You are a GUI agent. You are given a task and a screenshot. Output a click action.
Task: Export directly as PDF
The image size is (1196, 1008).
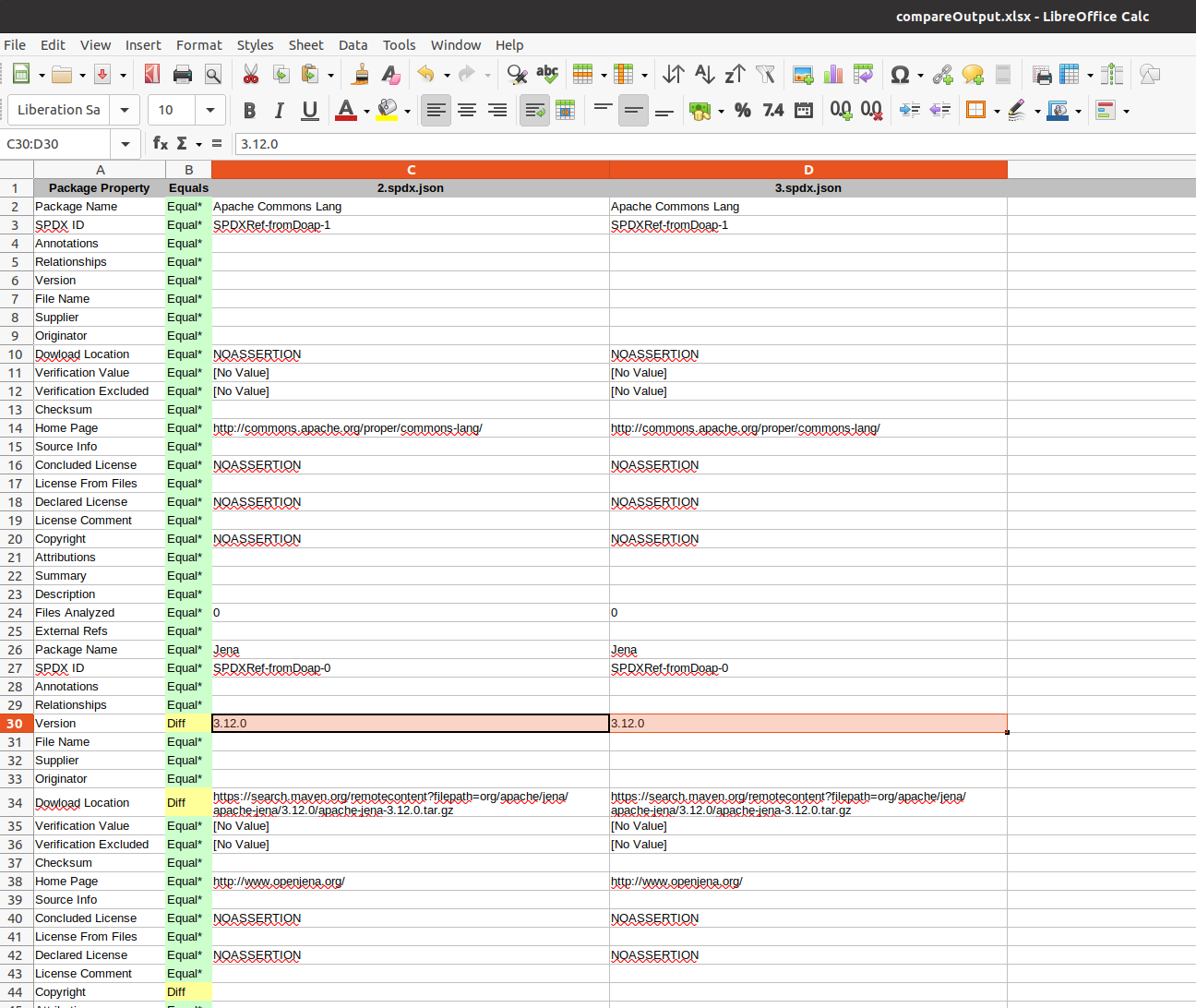pyautogui.click(x=152, y=75)
